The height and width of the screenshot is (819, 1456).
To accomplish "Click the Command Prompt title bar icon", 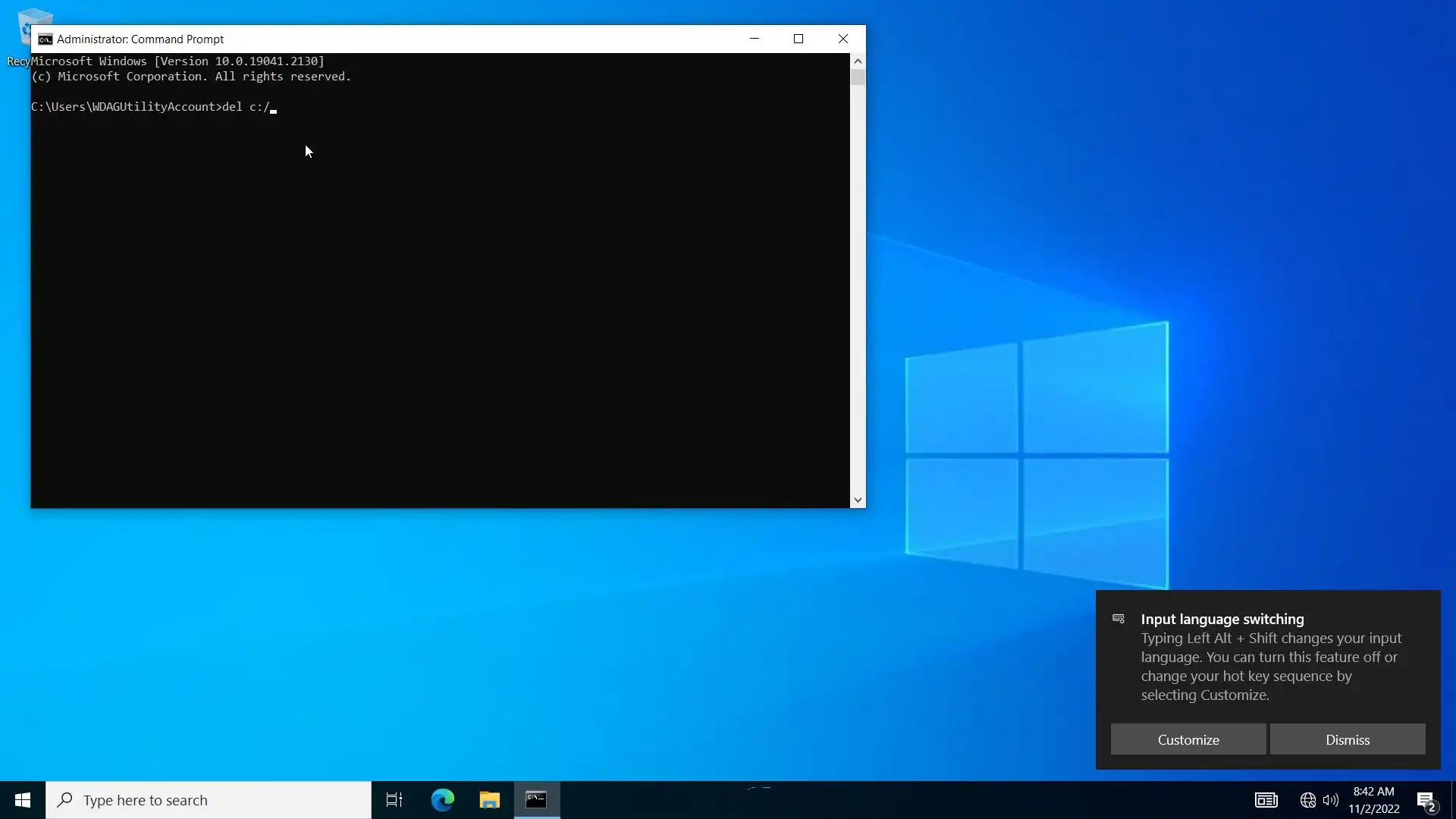I will pos(45,39).
